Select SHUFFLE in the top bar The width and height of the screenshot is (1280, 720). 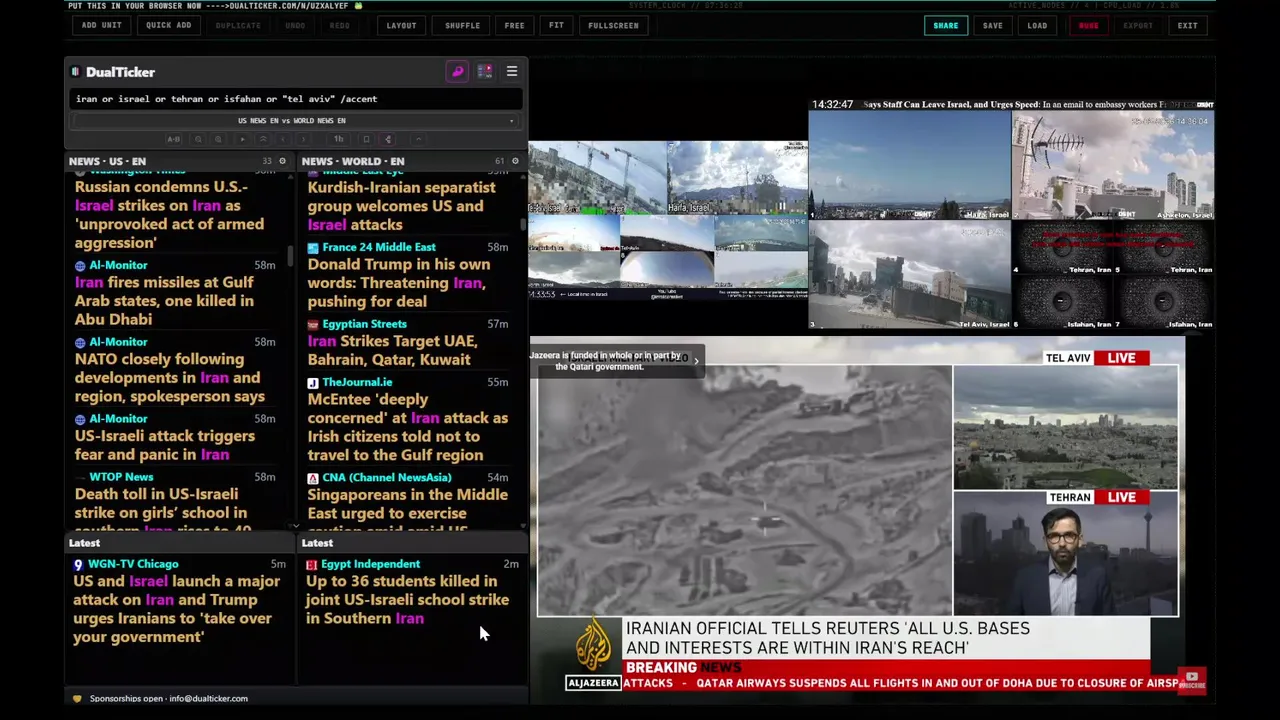(462, 26)
